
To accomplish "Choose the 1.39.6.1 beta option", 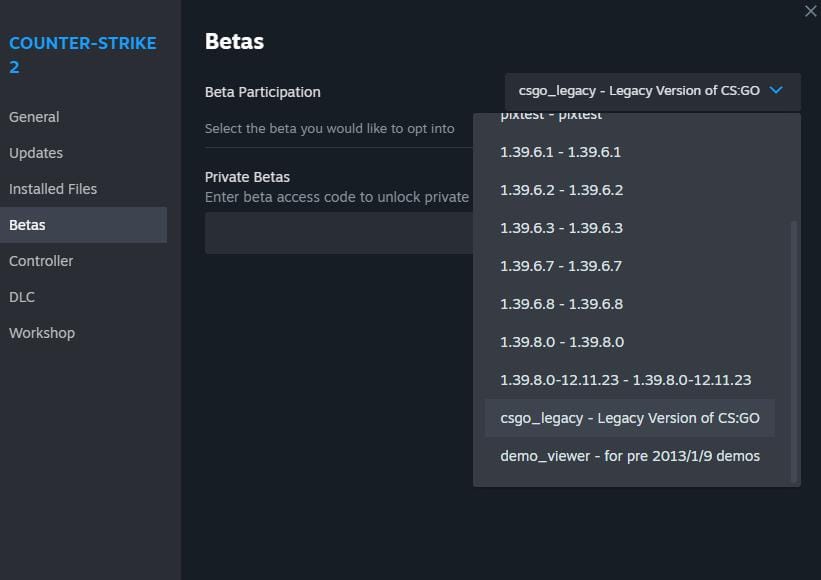I will tap(561, 152).
